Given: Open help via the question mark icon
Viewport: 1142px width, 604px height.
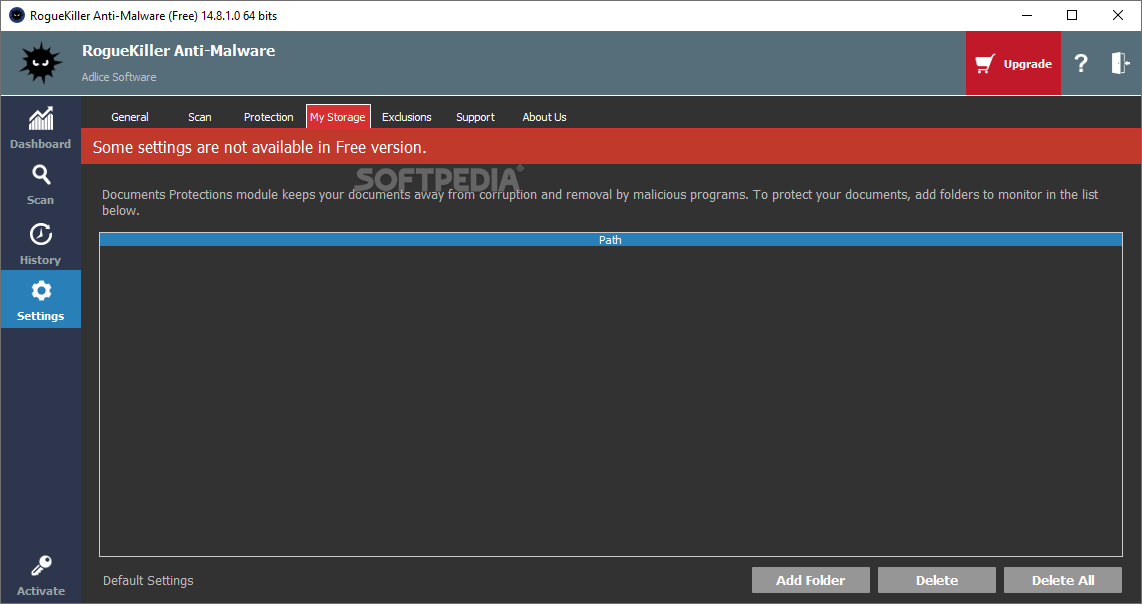Looking at the screenshot, I should click(1081, 63).
